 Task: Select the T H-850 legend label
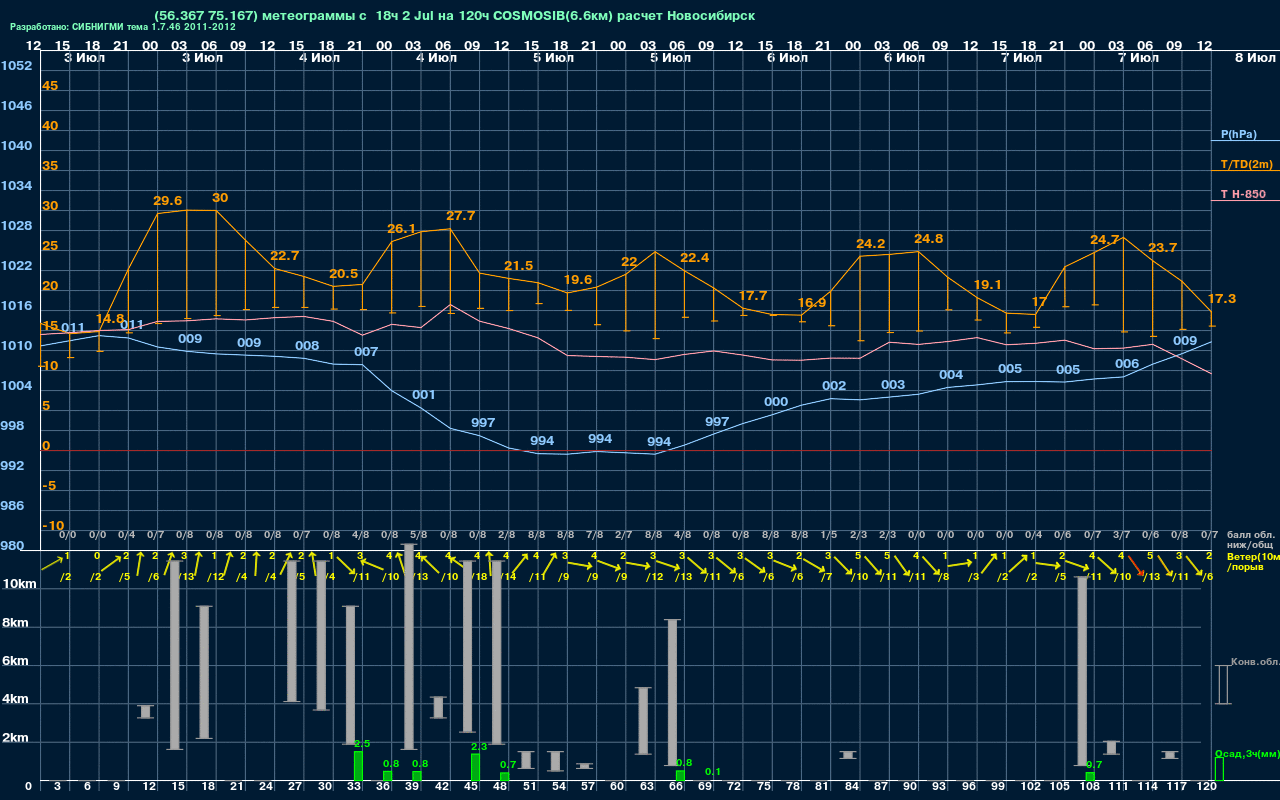(x=1243, y=194)
